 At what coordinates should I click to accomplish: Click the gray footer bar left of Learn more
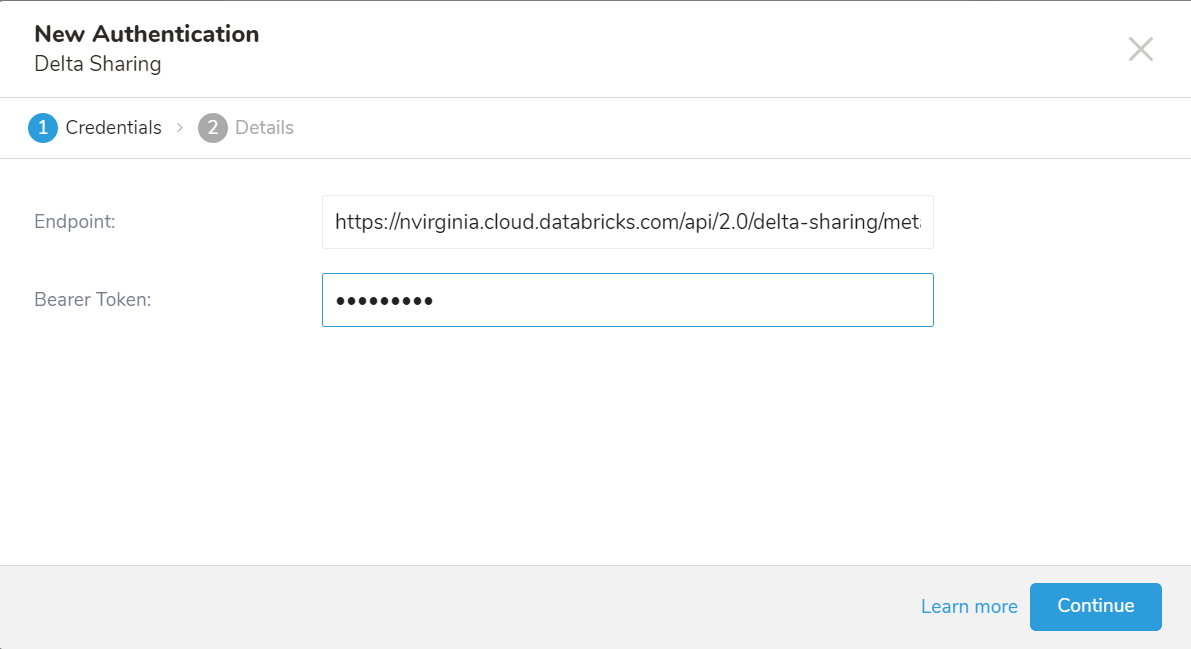pos(450,607)
